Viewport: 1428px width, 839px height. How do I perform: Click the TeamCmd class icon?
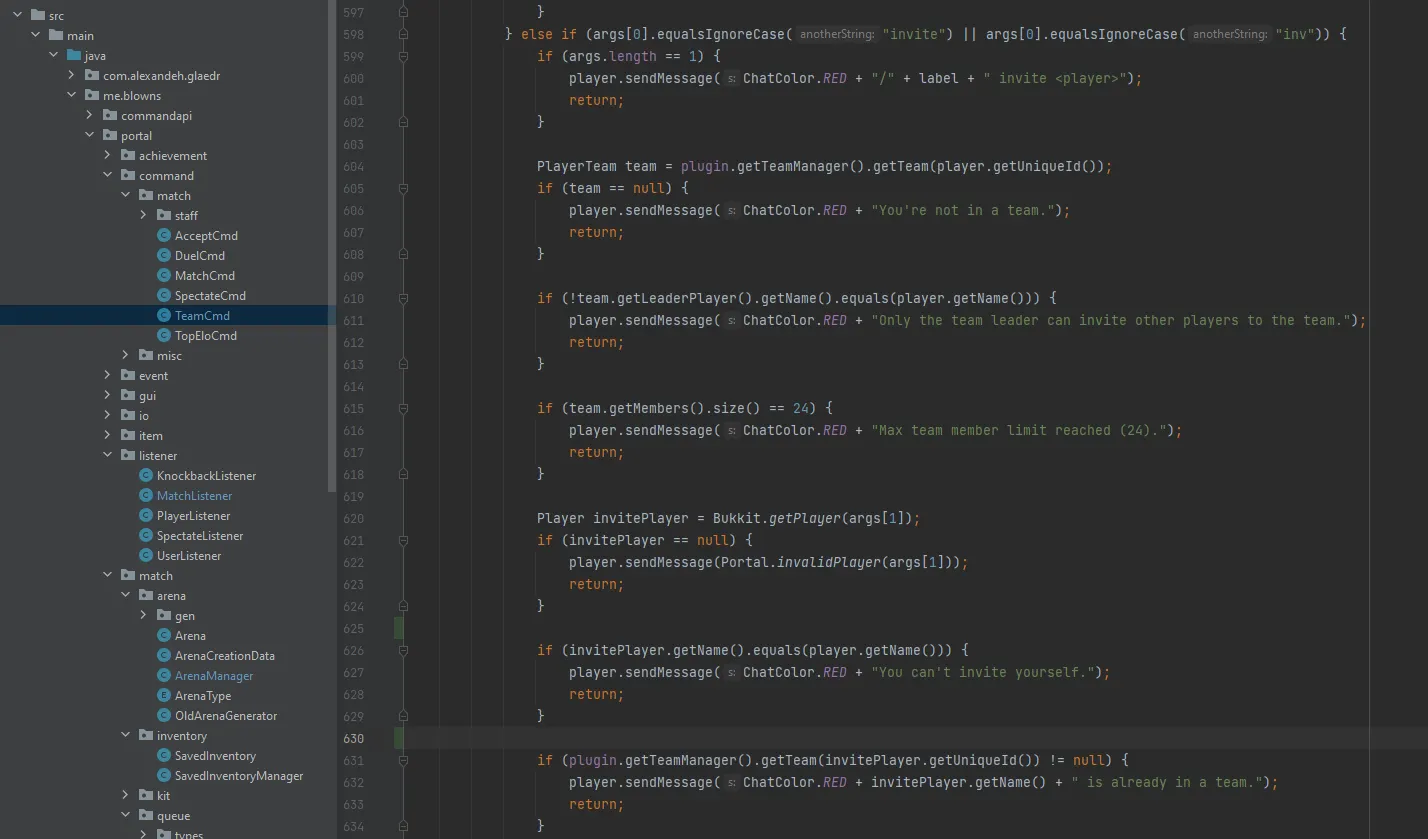tap(165, 316)
